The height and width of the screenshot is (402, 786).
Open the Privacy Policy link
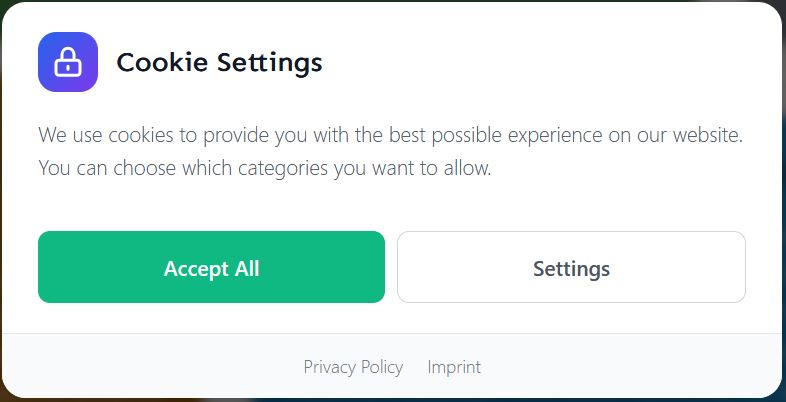click(x=353, y=367)
